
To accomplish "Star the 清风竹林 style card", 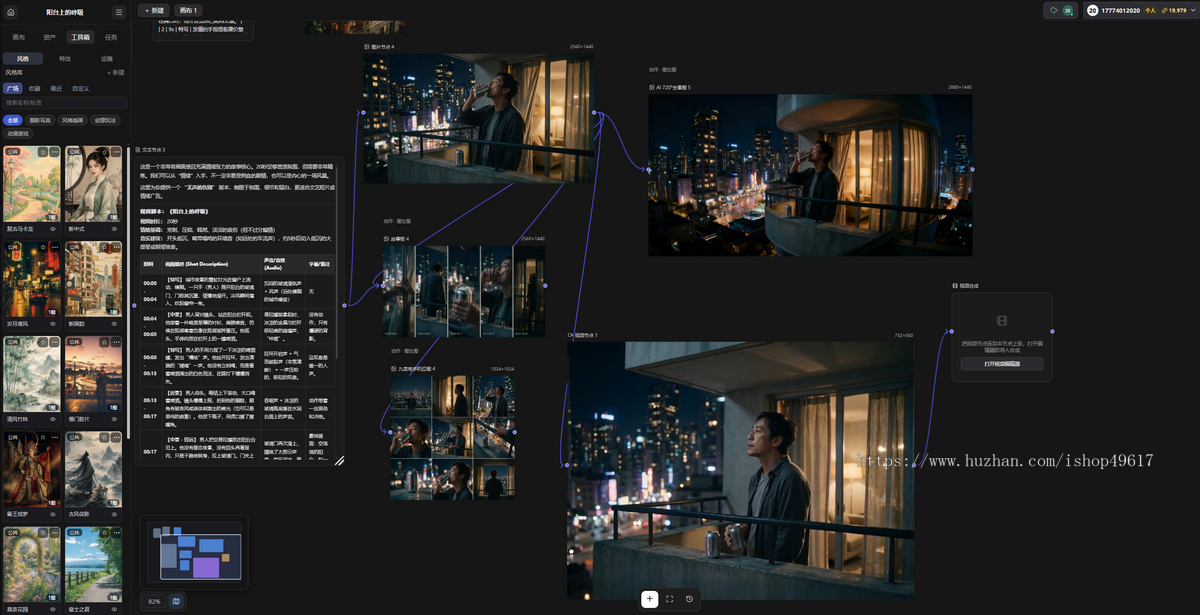I will 44,343.
